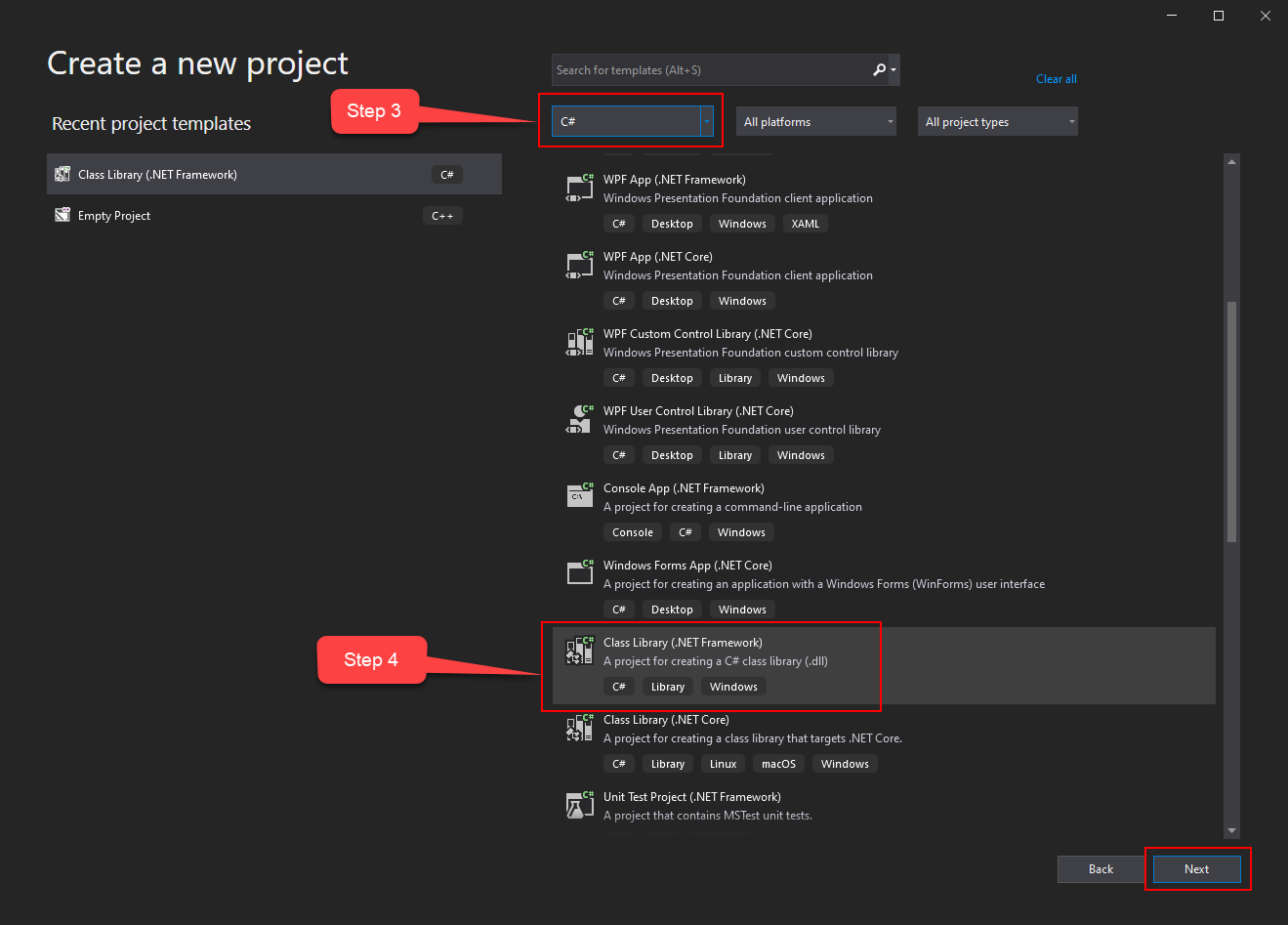Image resolution: width=1288 pixels, height=925 pixels.
Task: Click the Class Library (.NET Core) icon
Action: 580,727
